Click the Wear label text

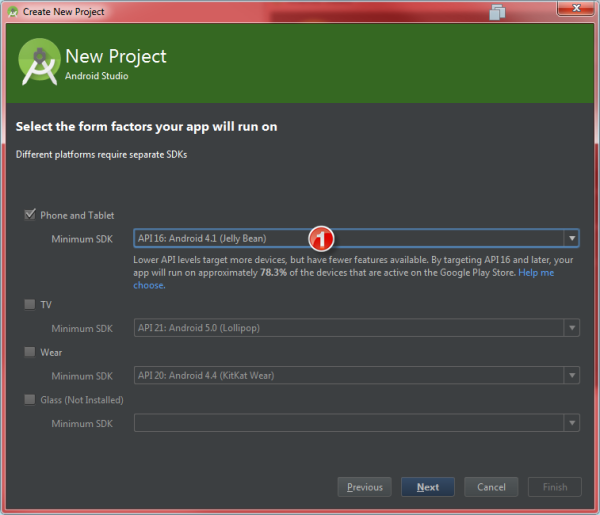tap(51, 352)
